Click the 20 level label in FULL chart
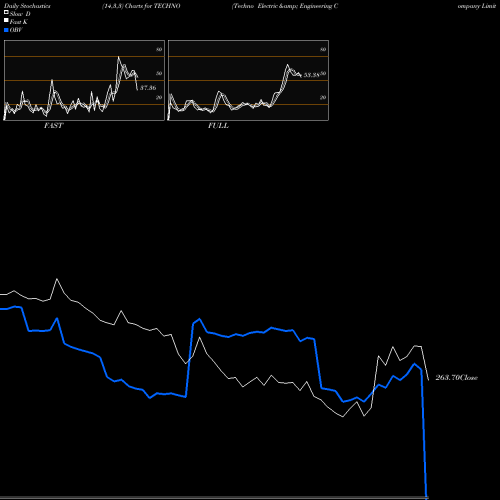Screen dimensions: 500x500 pyautogui.click(x=323, y=97)
